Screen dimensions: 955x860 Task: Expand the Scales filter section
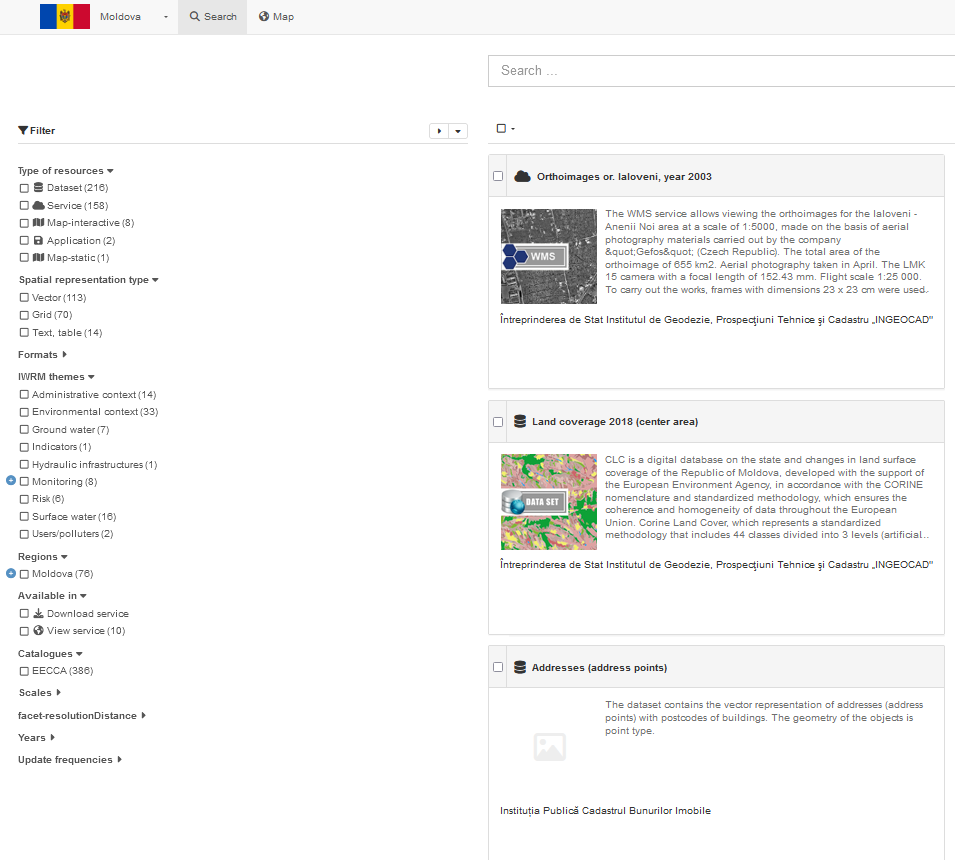40,693
